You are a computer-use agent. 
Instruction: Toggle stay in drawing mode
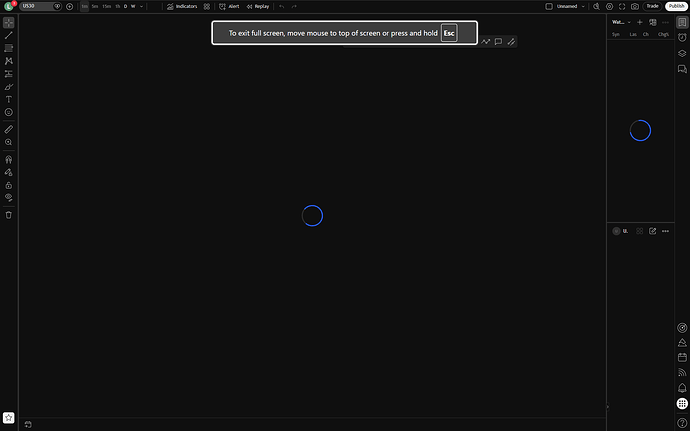click(8, 172)
